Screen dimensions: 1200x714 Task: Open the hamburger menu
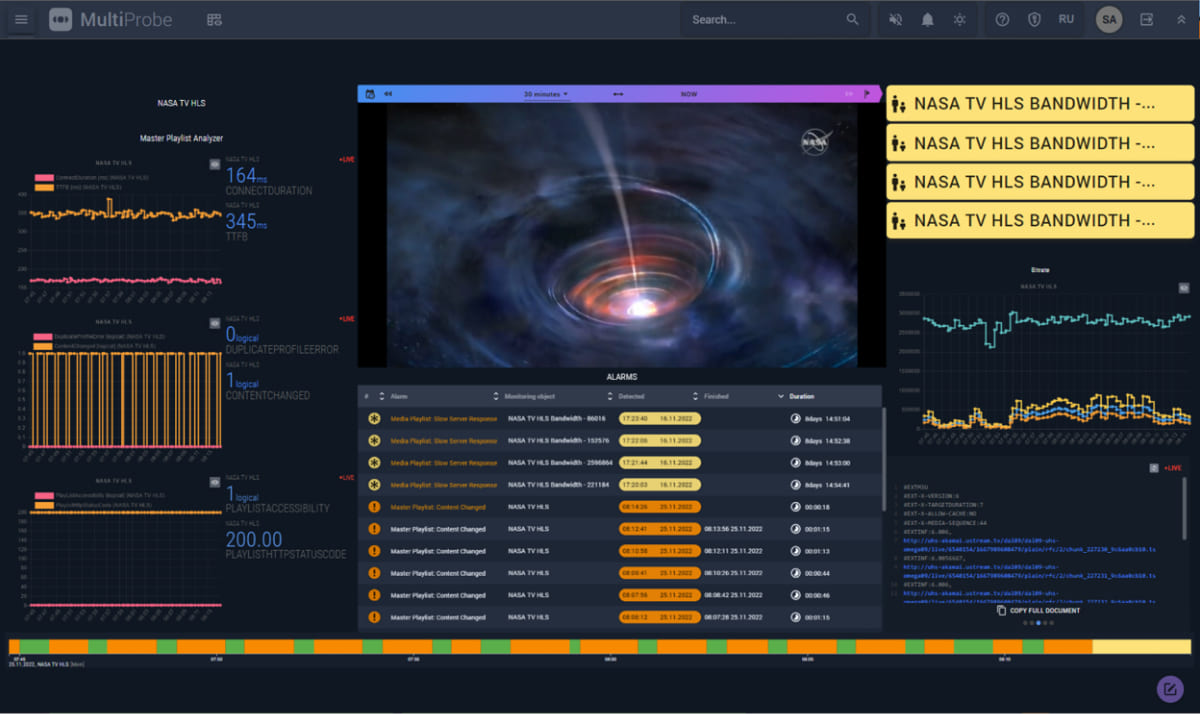(21, 19)
